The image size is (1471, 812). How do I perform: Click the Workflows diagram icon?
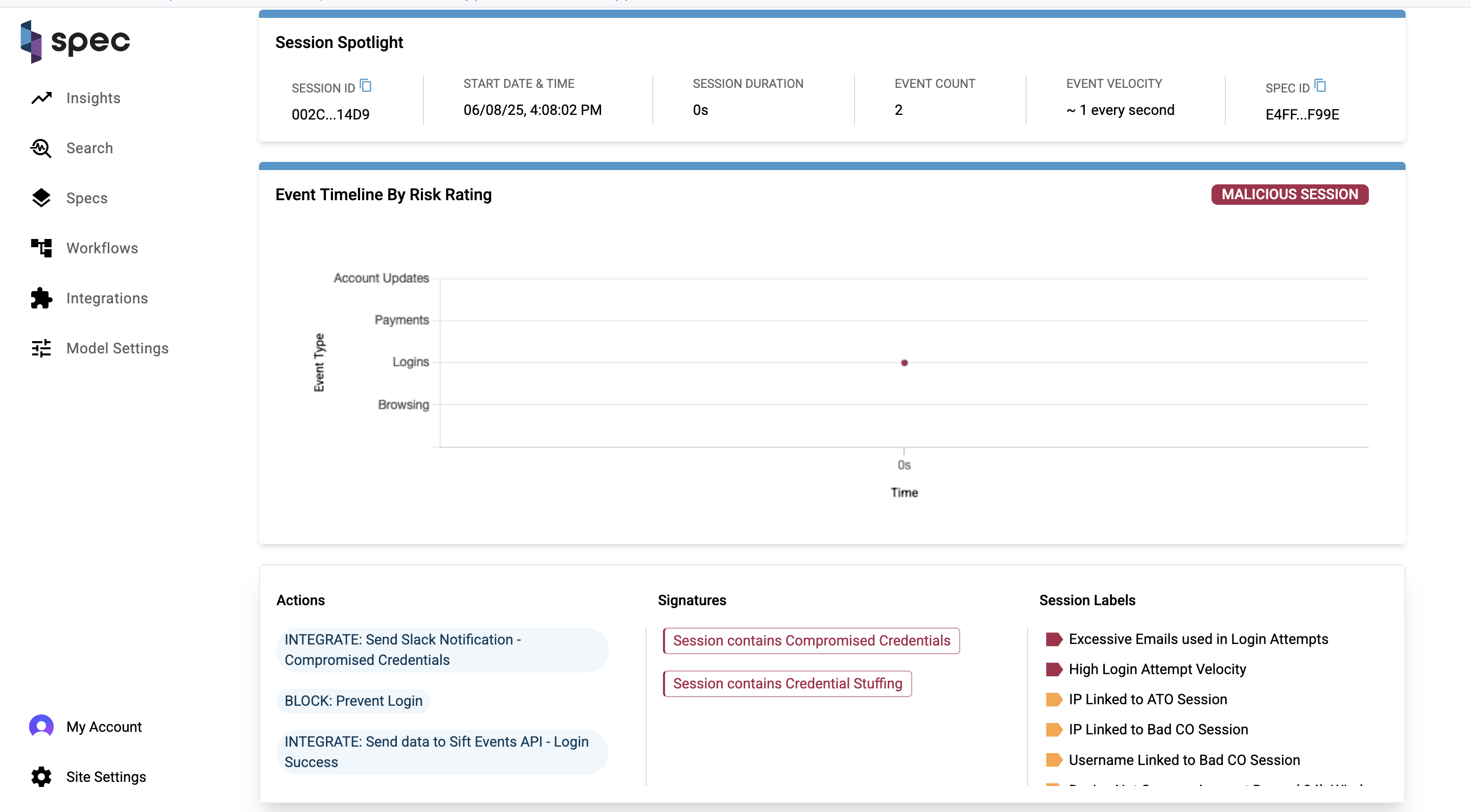tap(41, 248)
